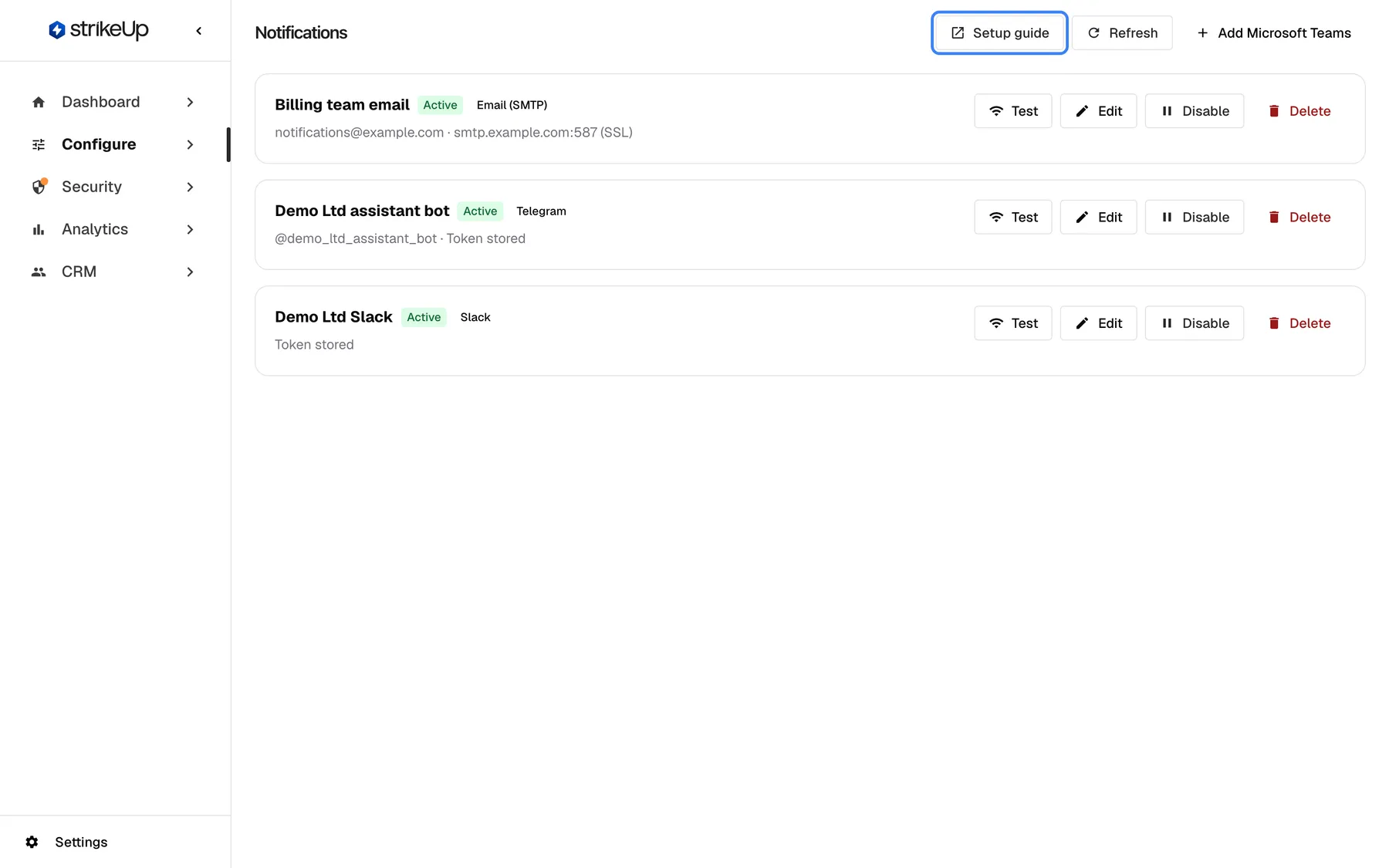This screenshot has height=868, width=1389.
Task: Refresh the notifications list
Action: click(1122, 32)
